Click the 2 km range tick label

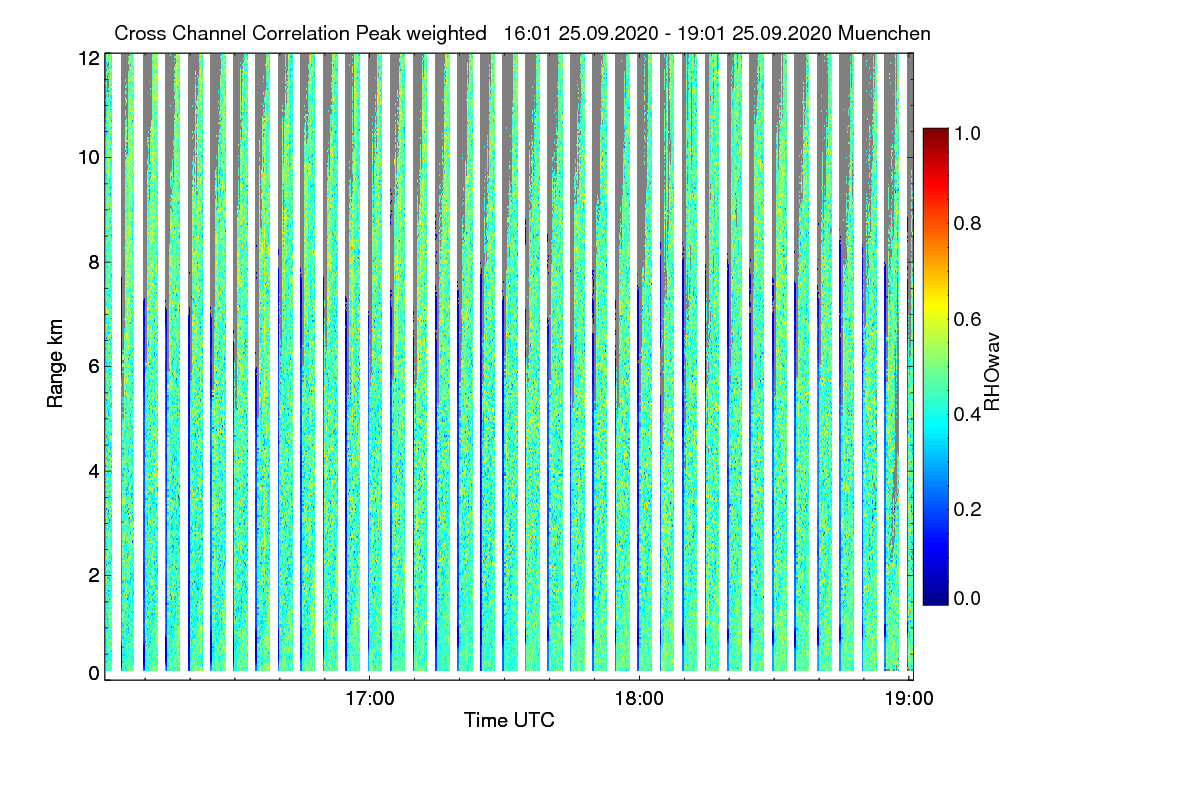(93, 575)
